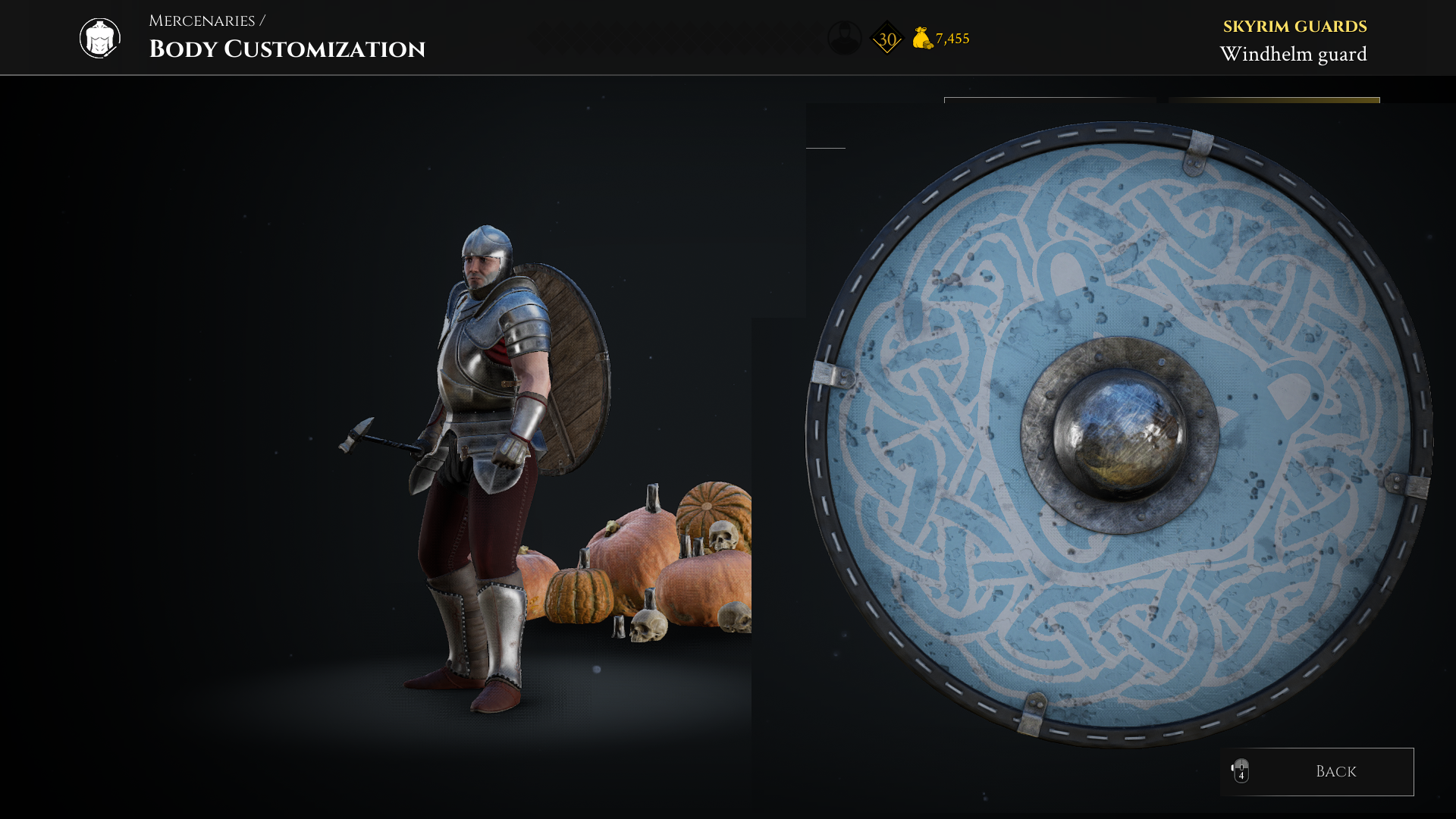
Task: Click the Back button
Action: click(1316, 772)
